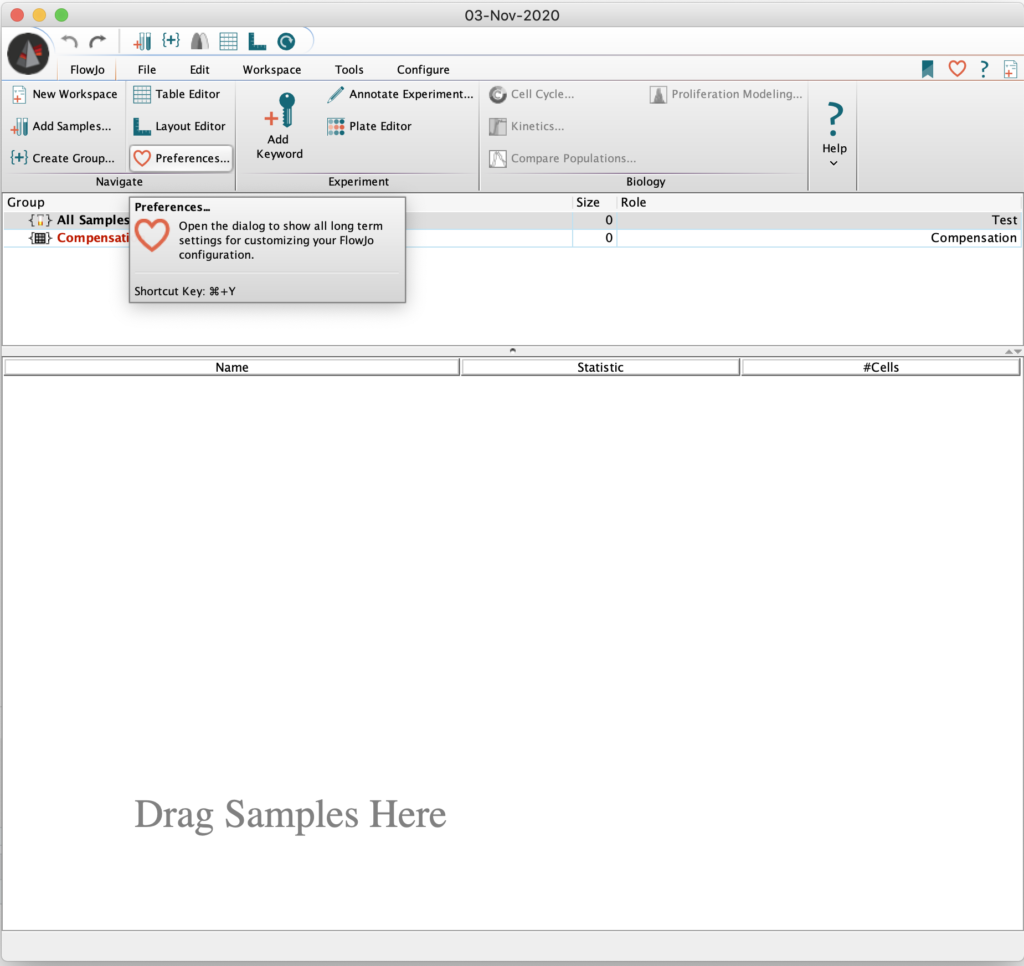Viewport: 1024px width, 966px height.
Task: Click the large Help question mark
Action: point(834,119)
